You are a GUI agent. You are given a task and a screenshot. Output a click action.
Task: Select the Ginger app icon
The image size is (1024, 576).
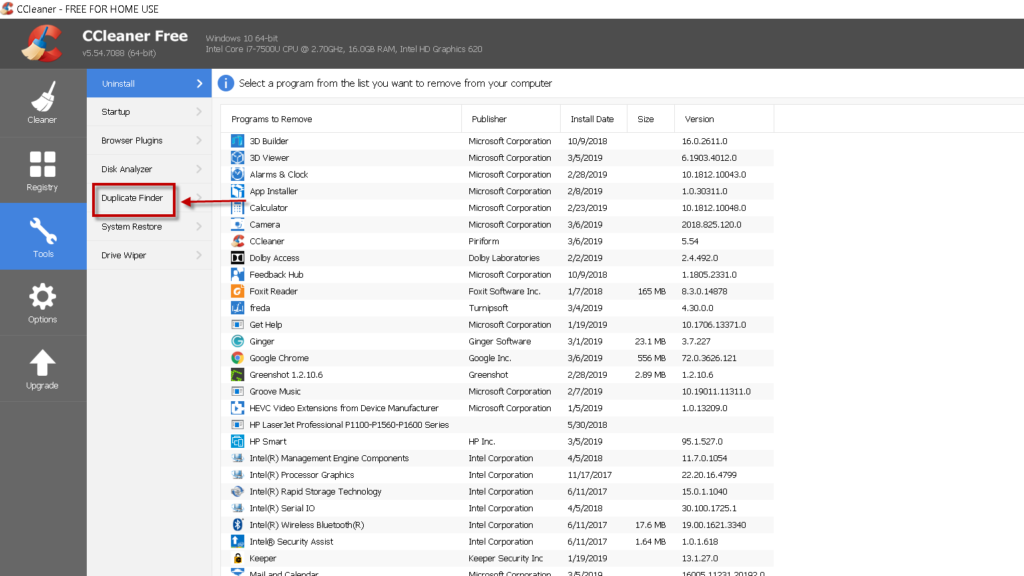tap(238, 342)
